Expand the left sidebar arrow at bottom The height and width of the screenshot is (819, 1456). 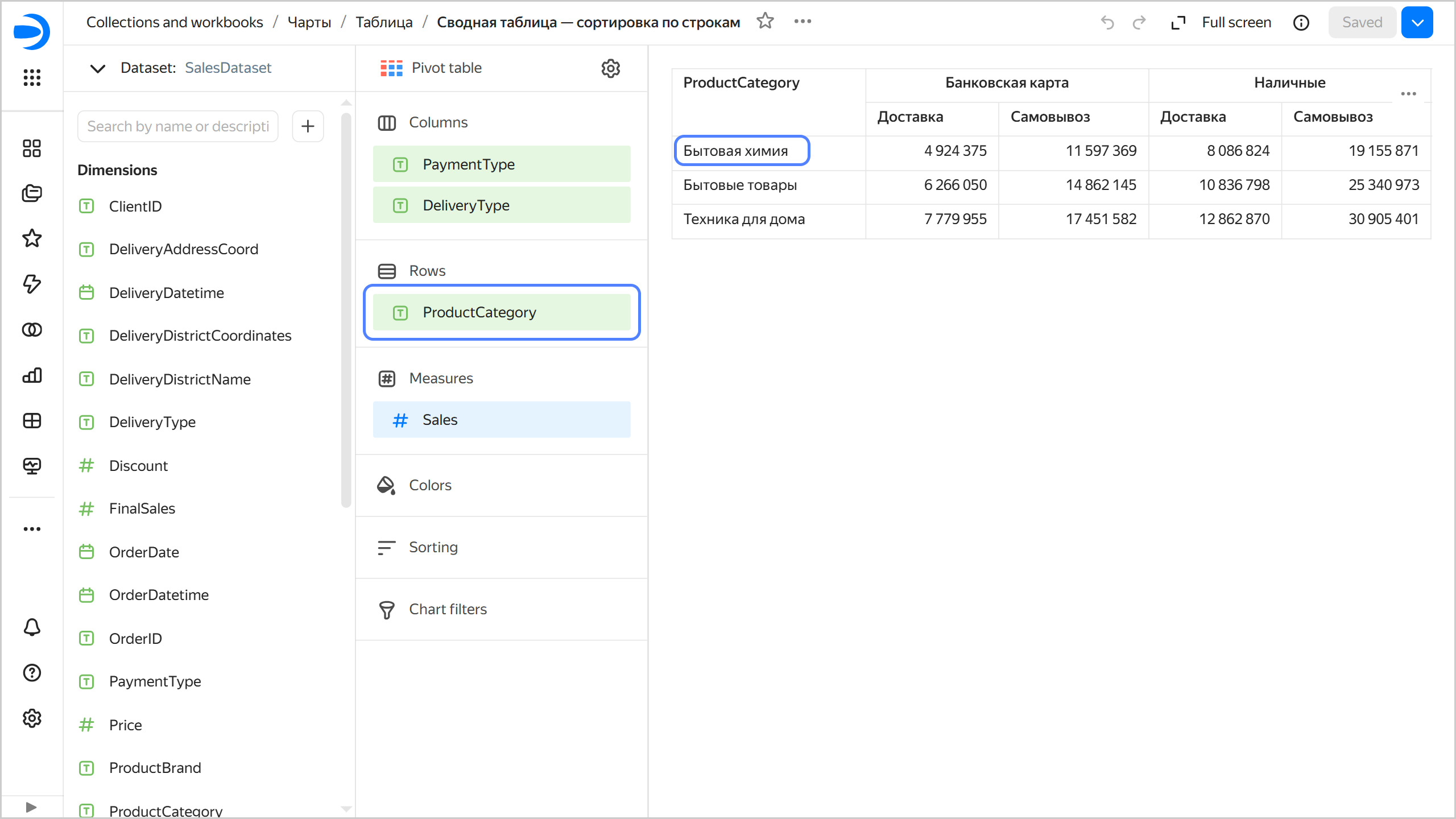point(32,807)
